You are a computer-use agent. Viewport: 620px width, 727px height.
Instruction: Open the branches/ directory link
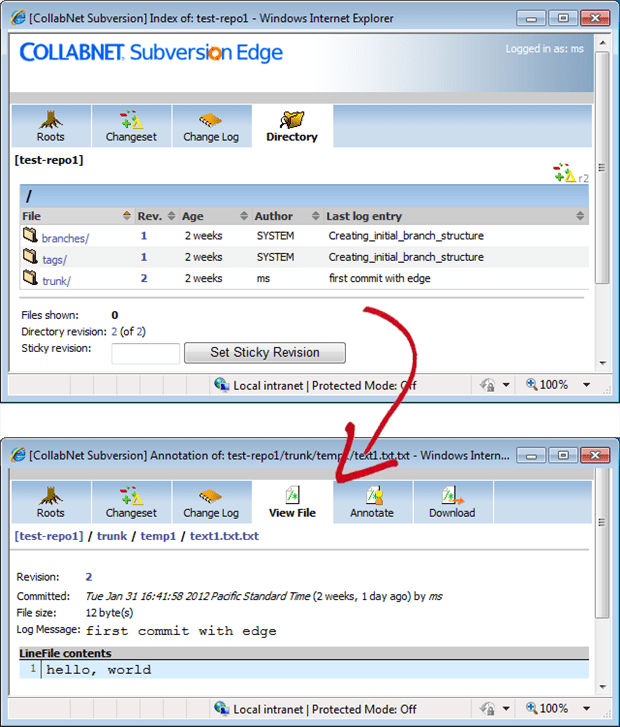pos(65,238)
